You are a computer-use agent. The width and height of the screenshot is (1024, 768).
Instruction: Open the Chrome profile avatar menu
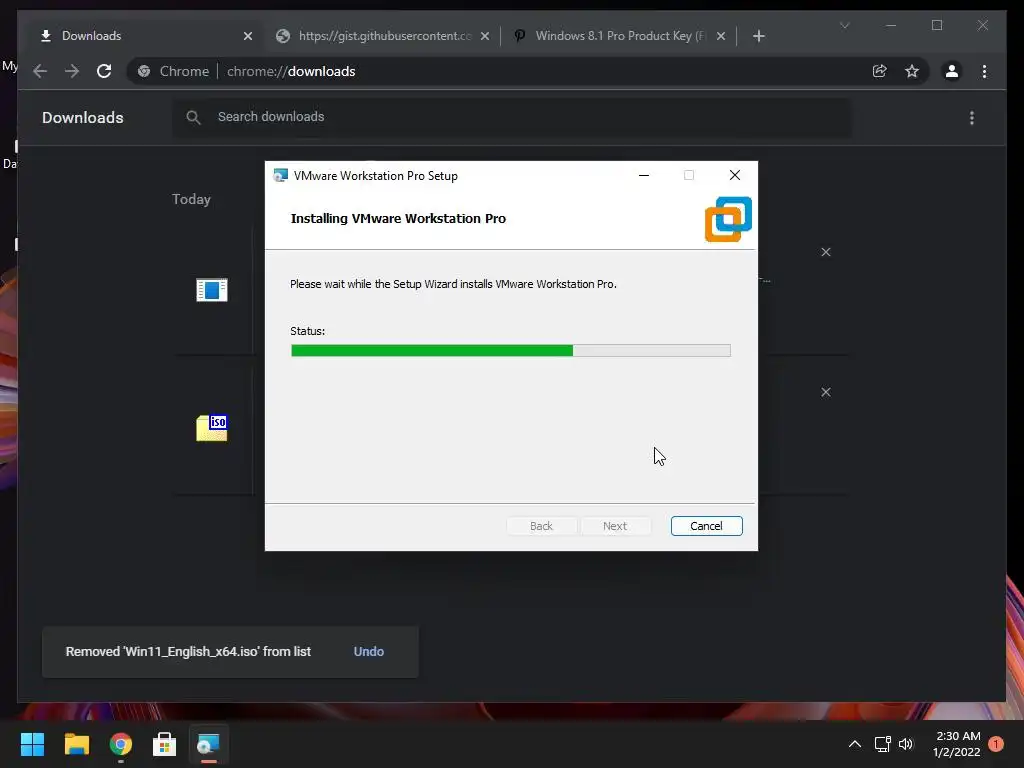point(952,71)
